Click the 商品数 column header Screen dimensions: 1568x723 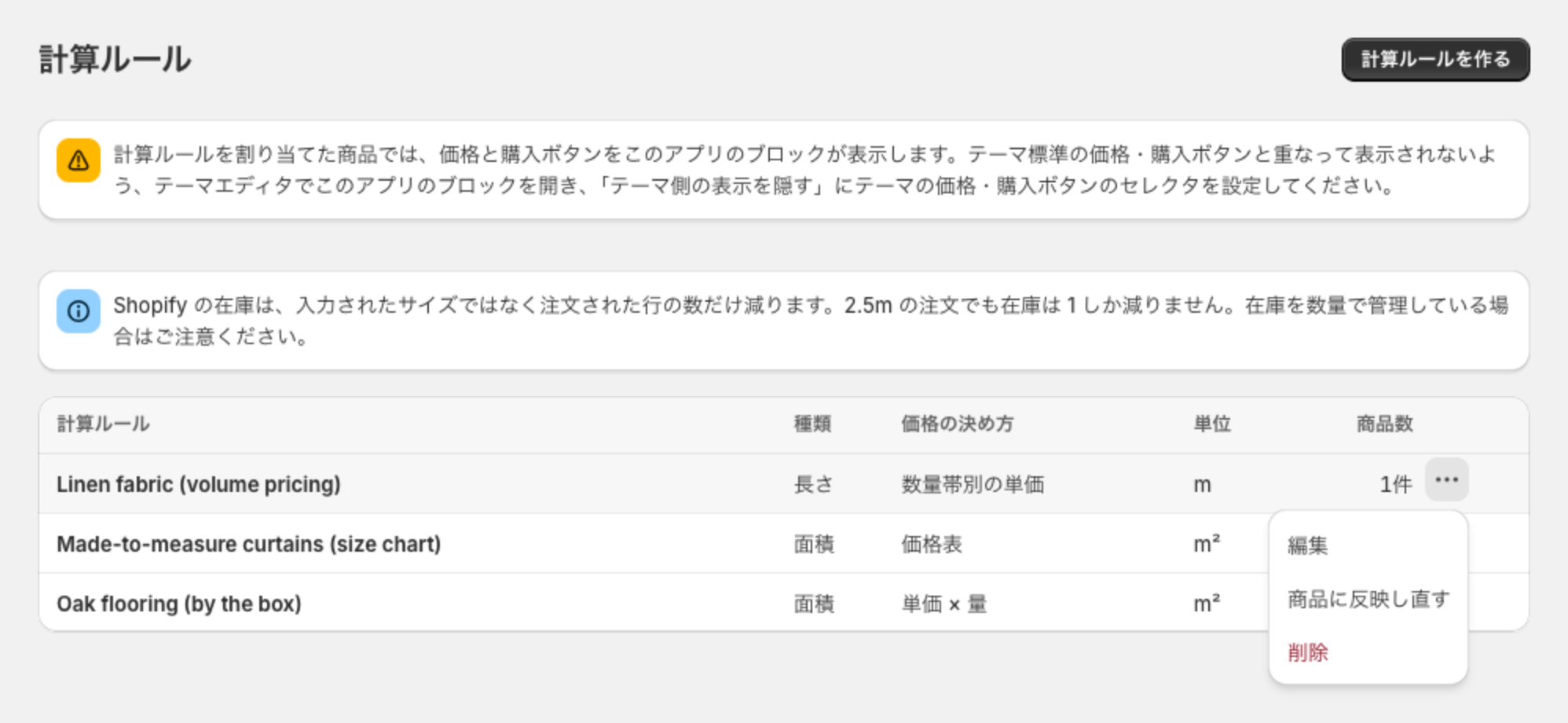(1384, 424)
